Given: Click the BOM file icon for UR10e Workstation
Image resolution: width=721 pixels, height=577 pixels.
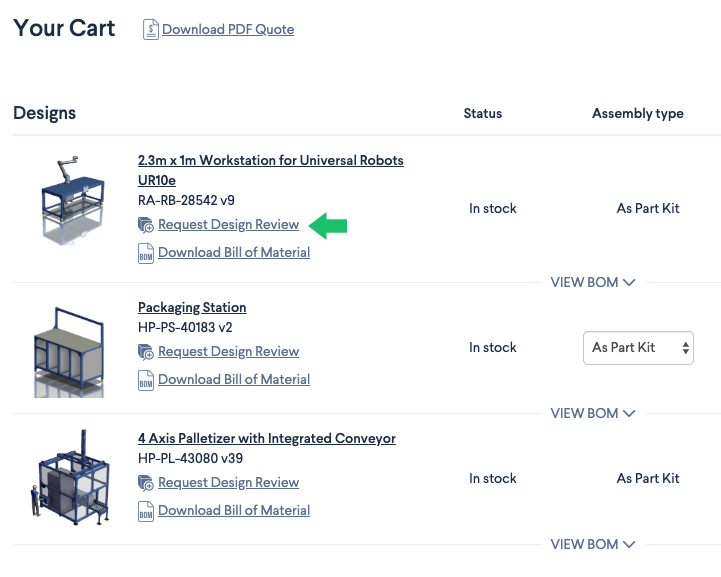Looking at the screenshot, I should point(146,253).
